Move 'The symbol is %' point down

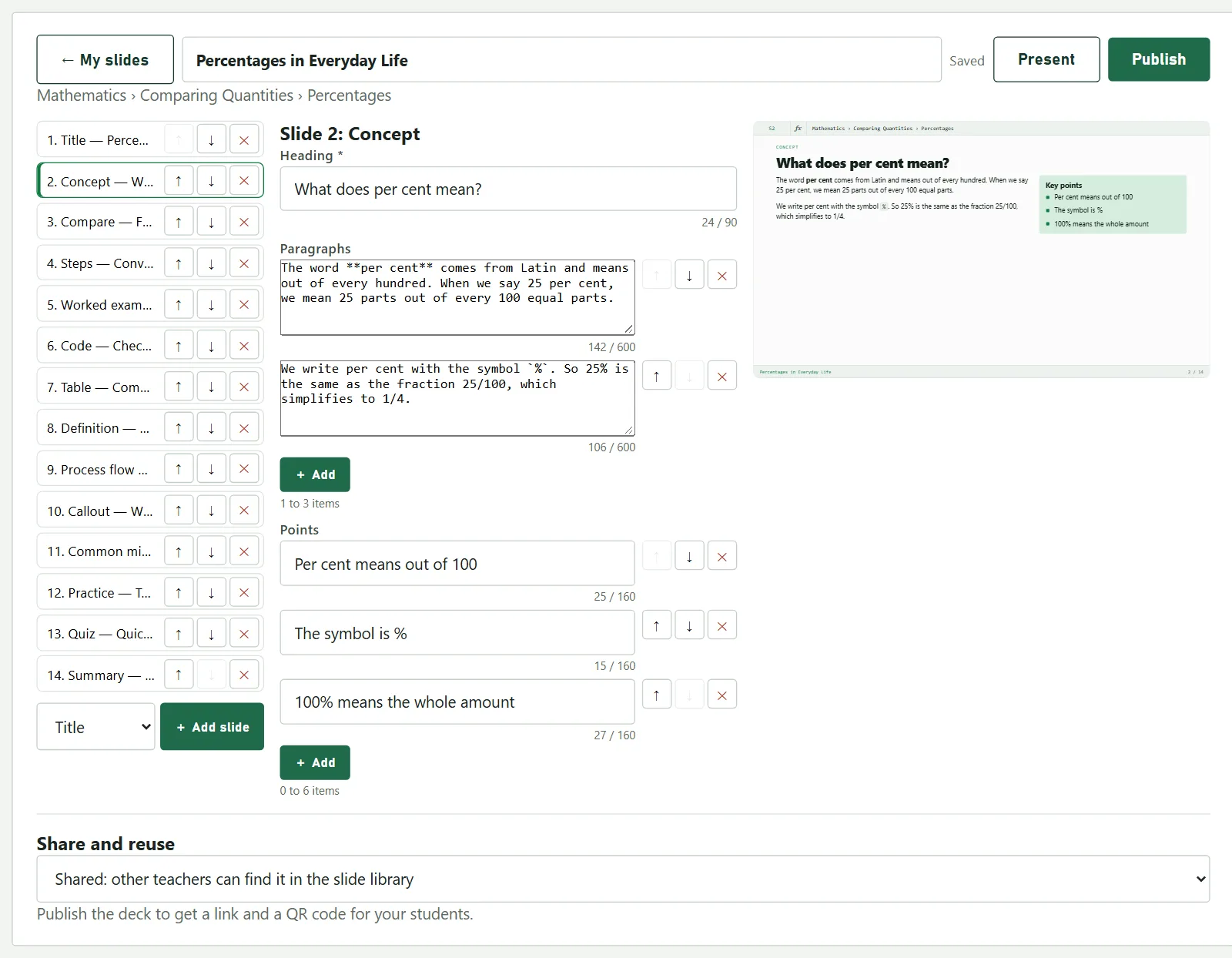point(689,625)
